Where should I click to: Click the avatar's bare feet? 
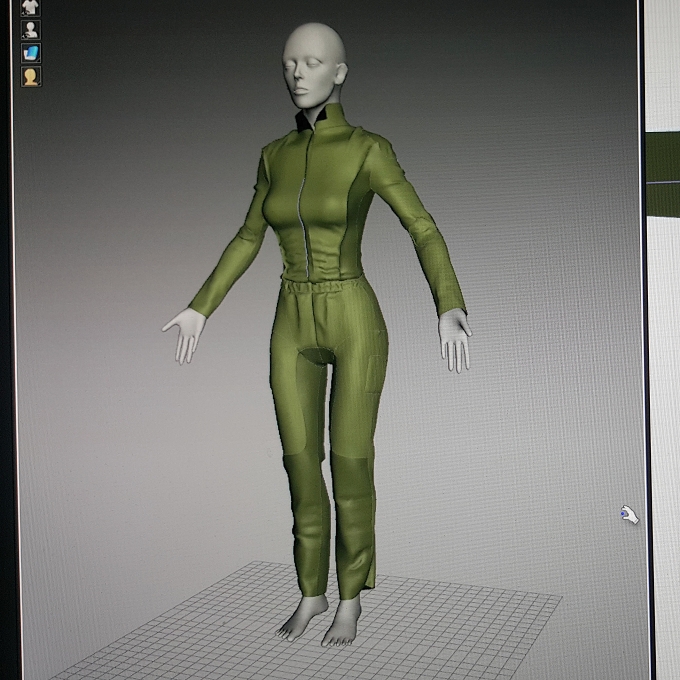[x=321, y=620]
